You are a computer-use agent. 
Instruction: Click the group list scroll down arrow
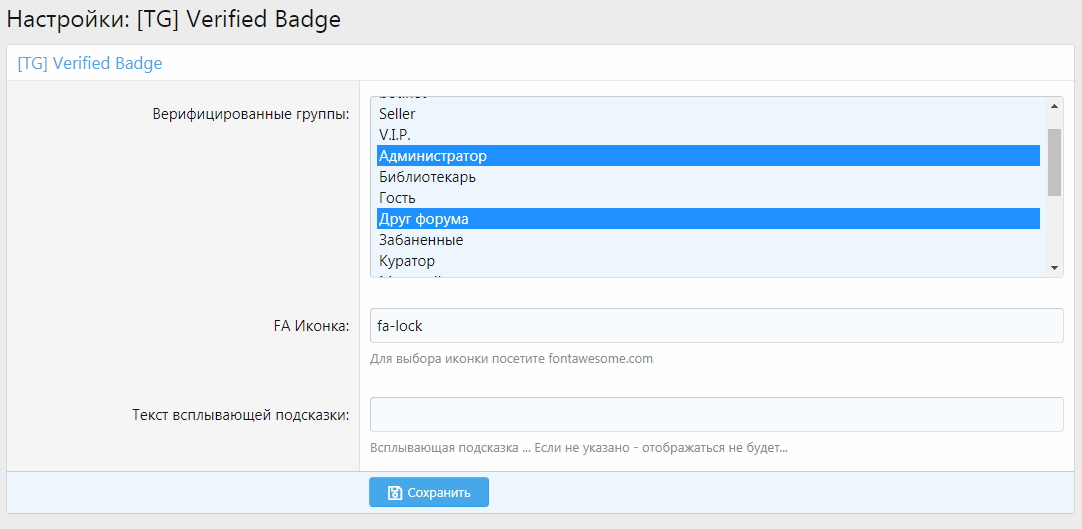[x=1054, y=268]
